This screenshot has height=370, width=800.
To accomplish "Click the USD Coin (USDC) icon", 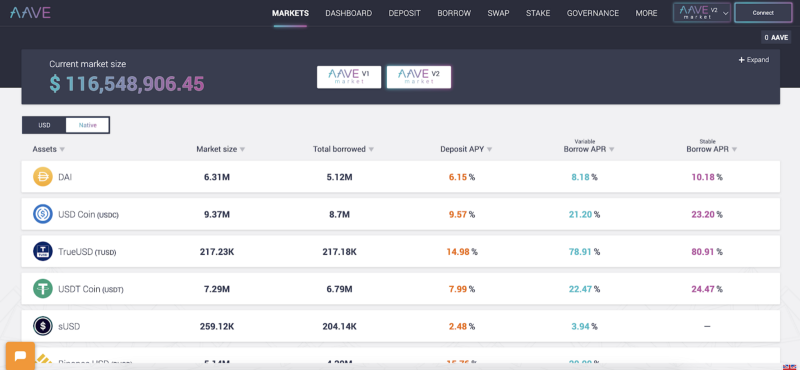I will coord(43,214).
